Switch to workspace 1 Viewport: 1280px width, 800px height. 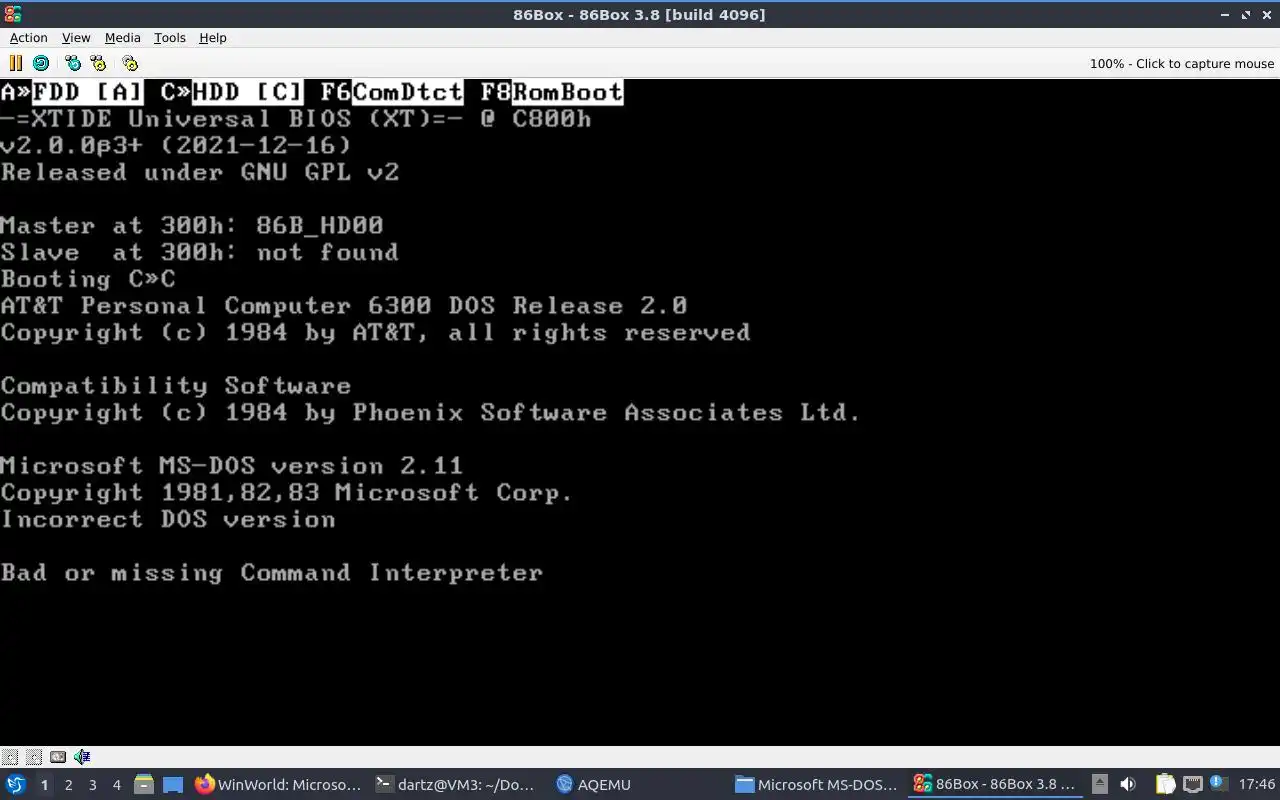click(44, 785)
